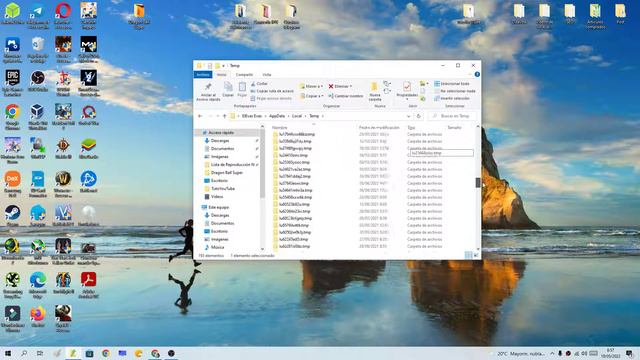Click Seleccionar todo
Viewport: 640px width, 360px height.
click(x=451, y=84)
